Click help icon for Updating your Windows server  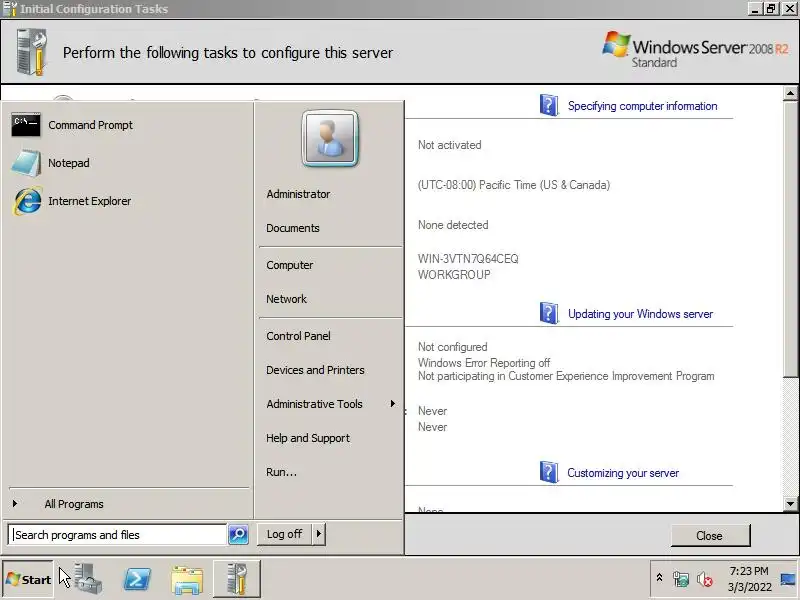tap(548, 313)
